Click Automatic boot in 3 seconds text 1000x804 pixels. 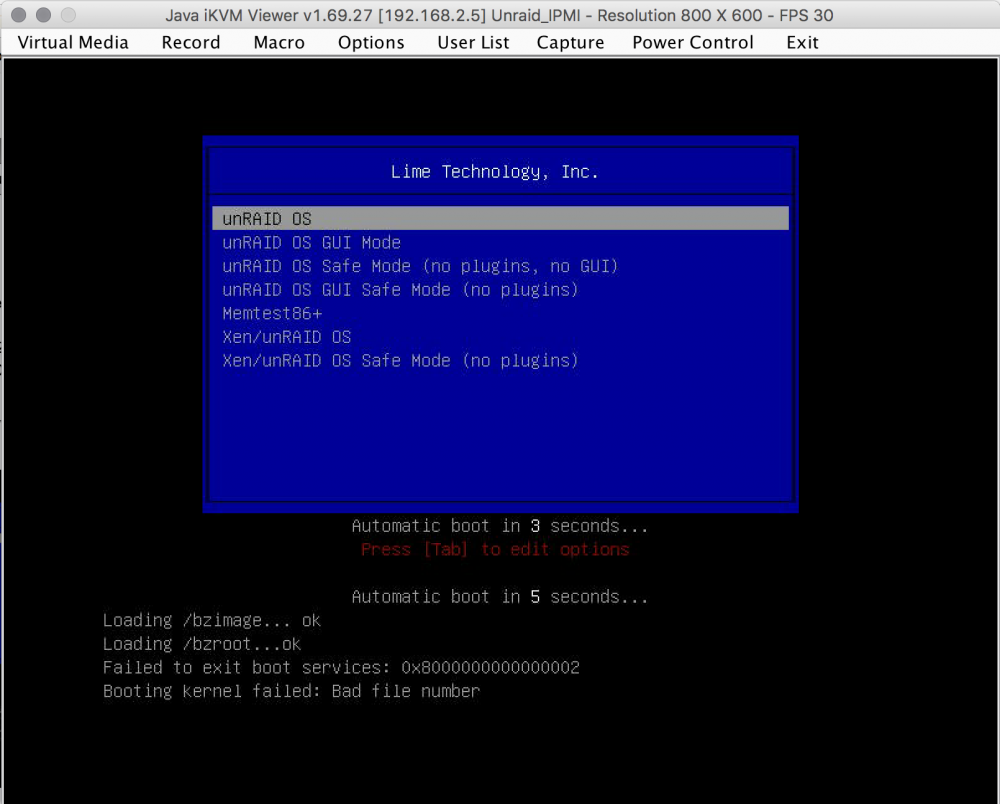pos(500,525)
